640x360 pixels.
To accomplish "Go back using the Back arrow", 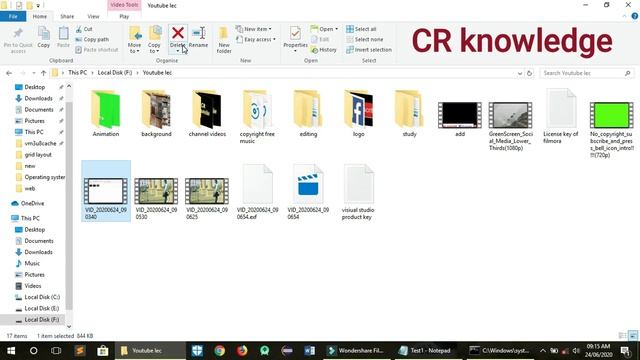I will (9, 73).
